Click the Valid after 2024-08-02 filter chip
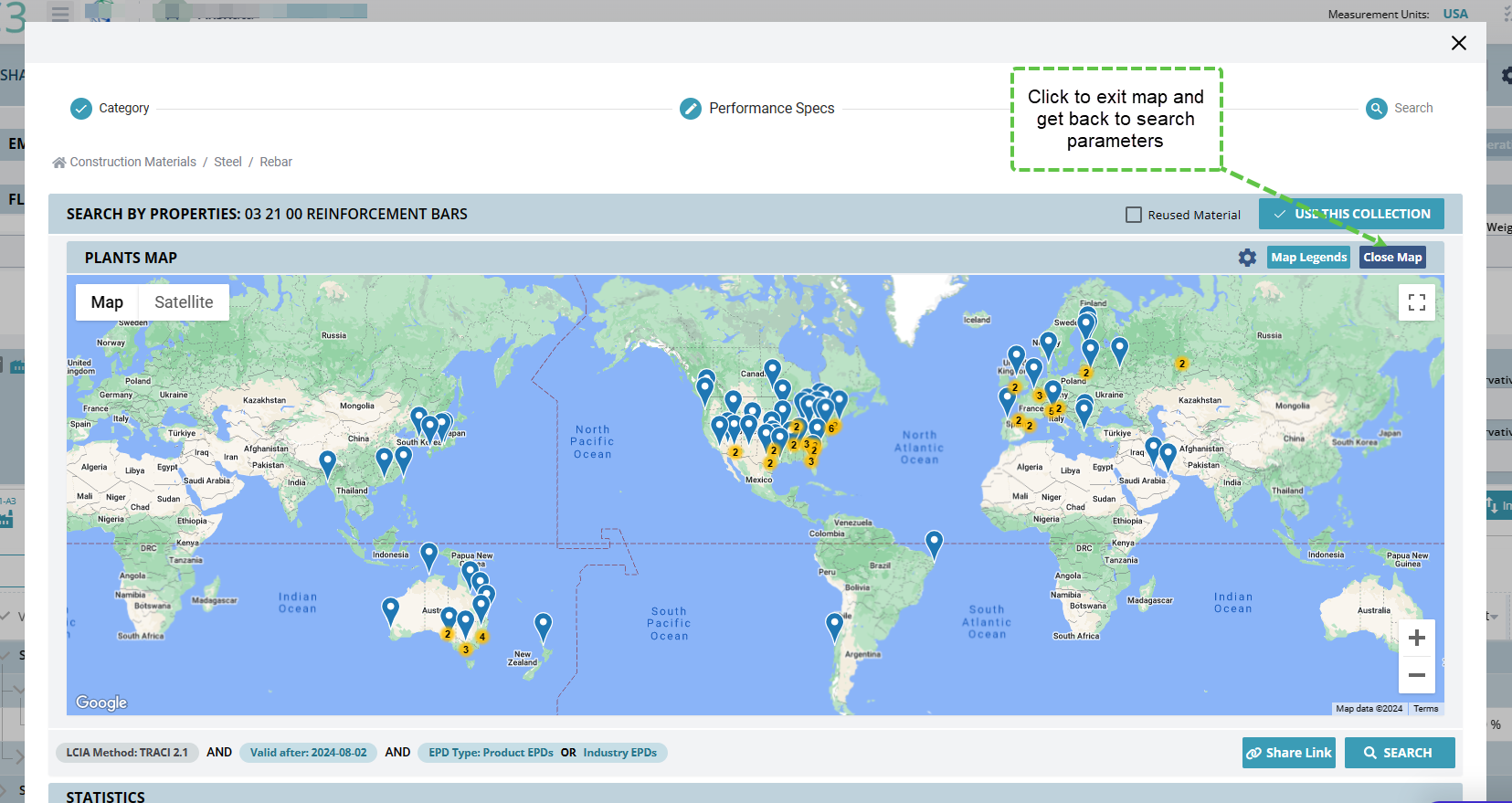The height and width of the screenshot is (803, 1512). [308, 753]
